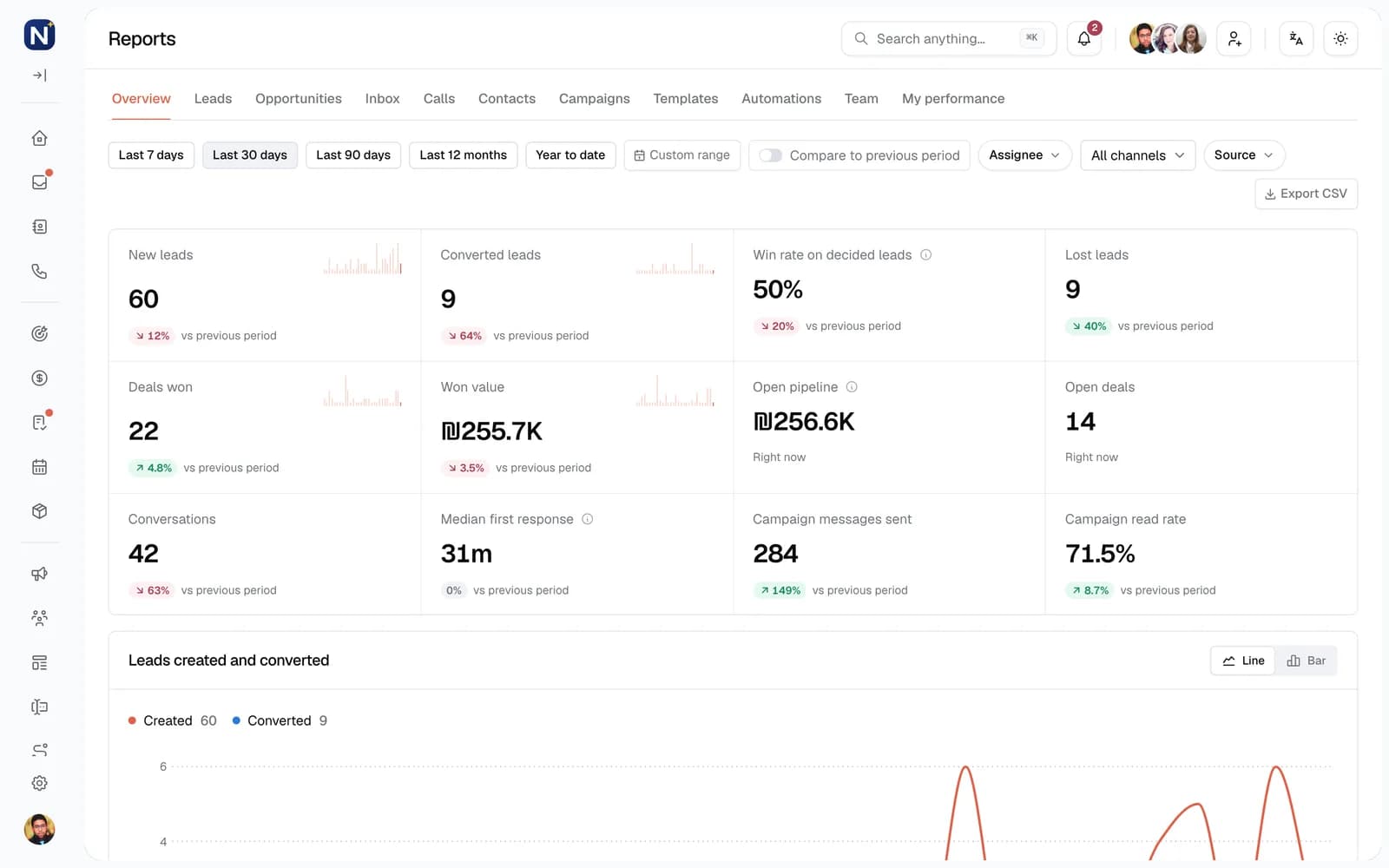Screen dimensions: 1389x868
Task: Open the Source dropdown filter
Action: coord(1244,155)
